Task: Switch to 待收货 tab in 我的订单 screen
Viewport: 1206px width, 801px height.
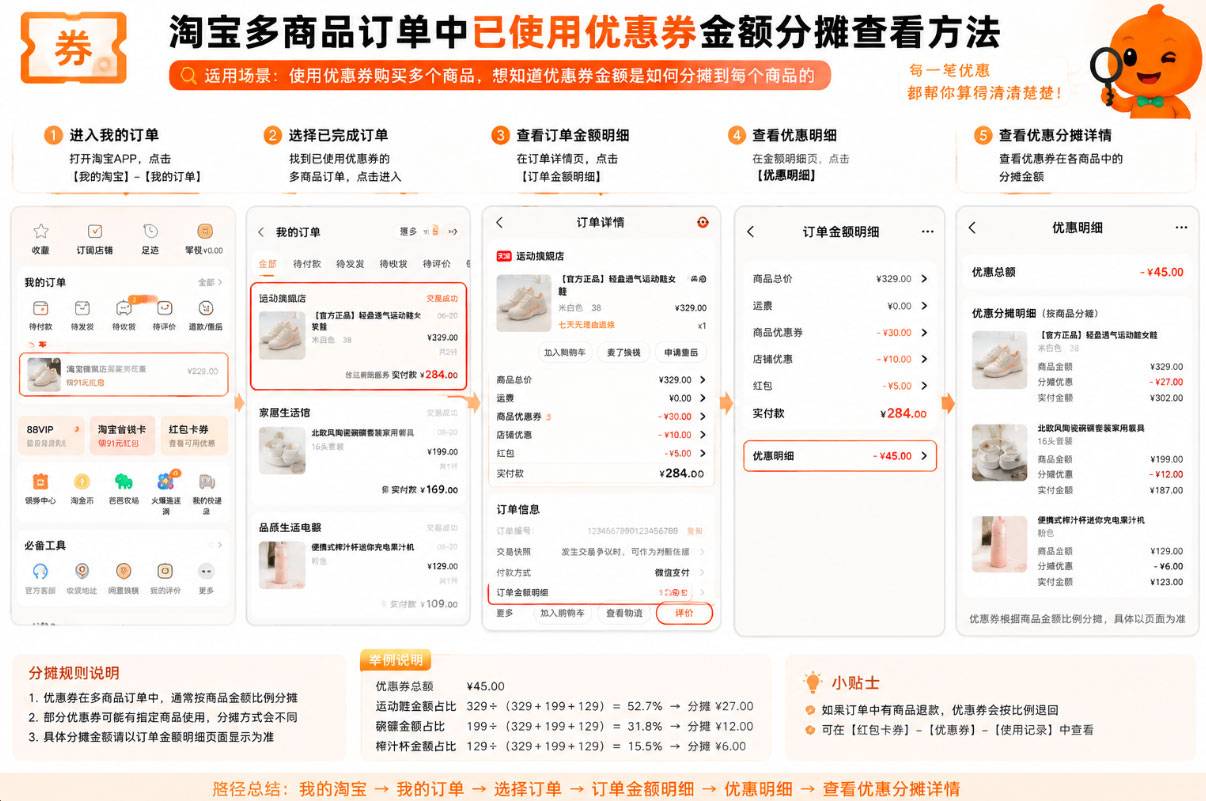Action: pos(393,264)
